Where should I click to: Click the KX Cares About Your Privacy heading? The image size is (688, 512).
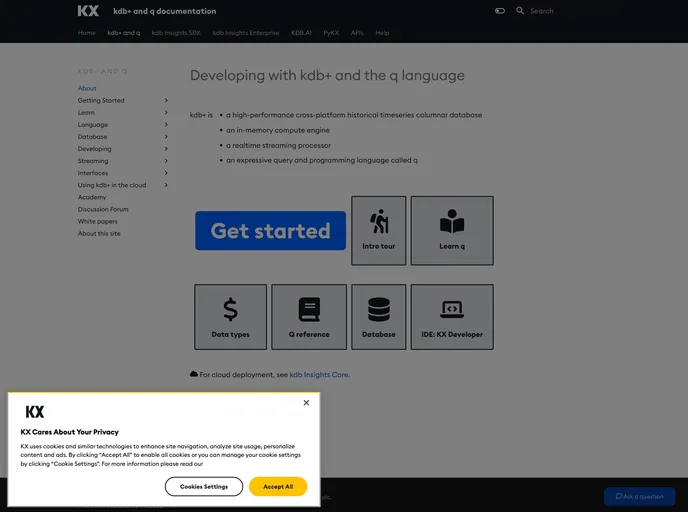[x=69, y=432]
